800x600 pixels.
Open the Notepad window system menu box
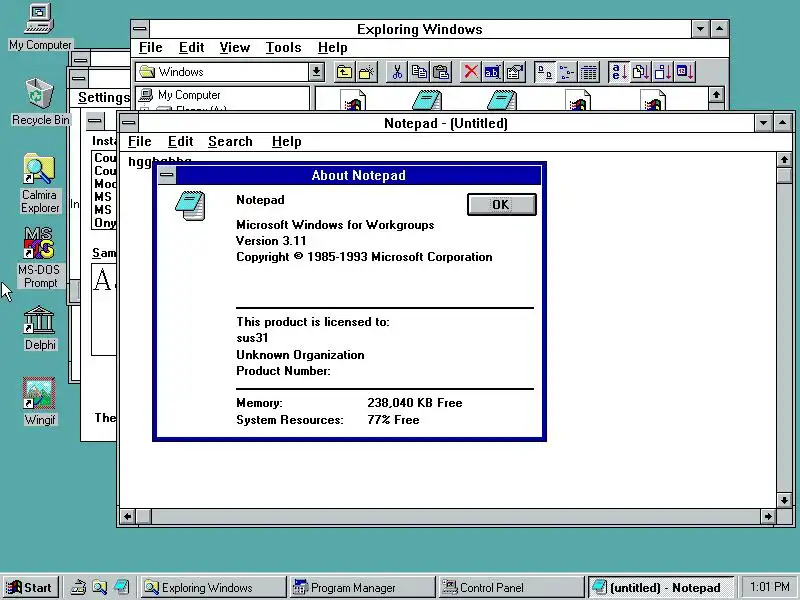[128, 123]
